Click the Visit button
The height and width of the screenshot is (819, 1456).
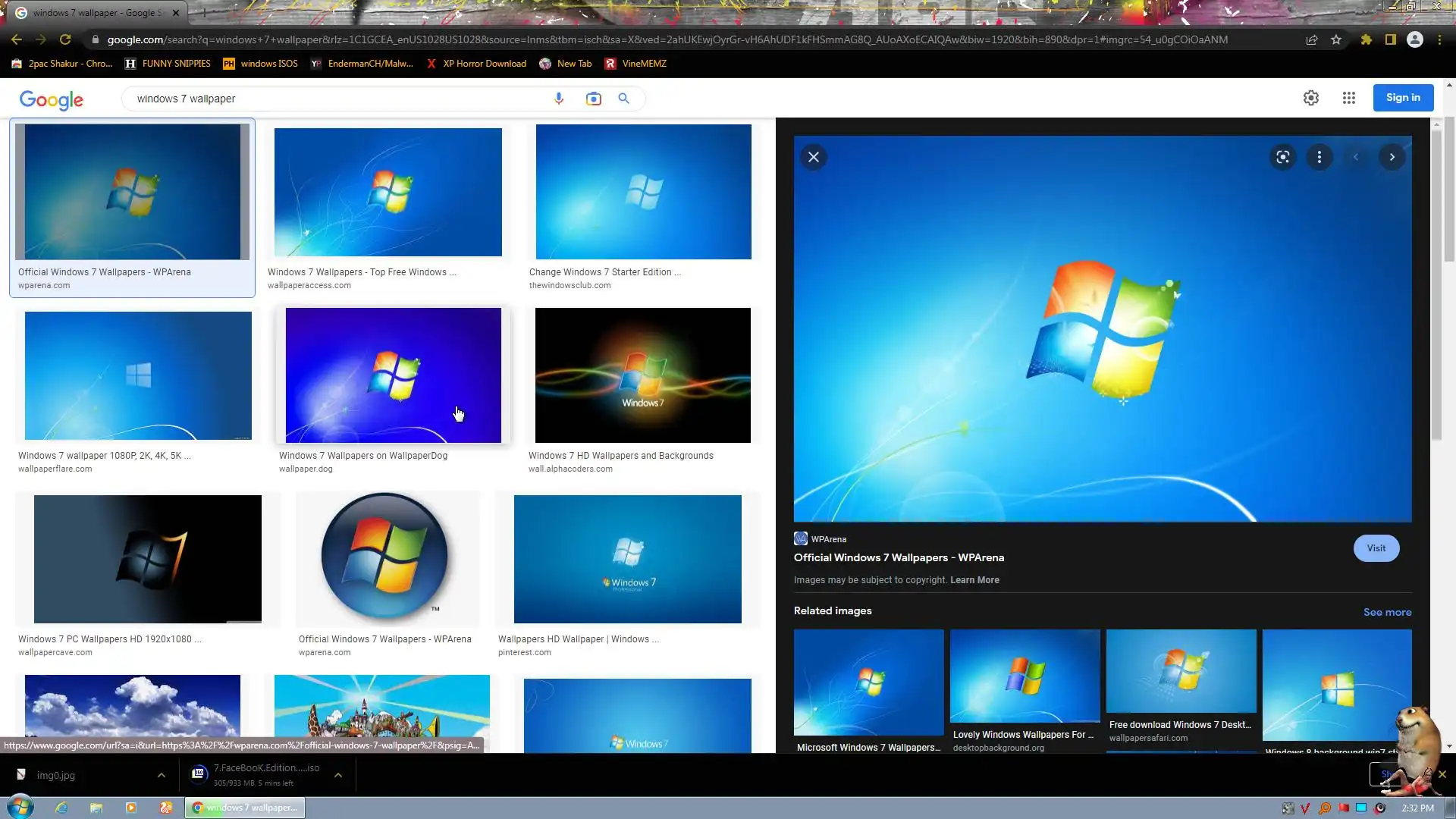pos(1376,548)
